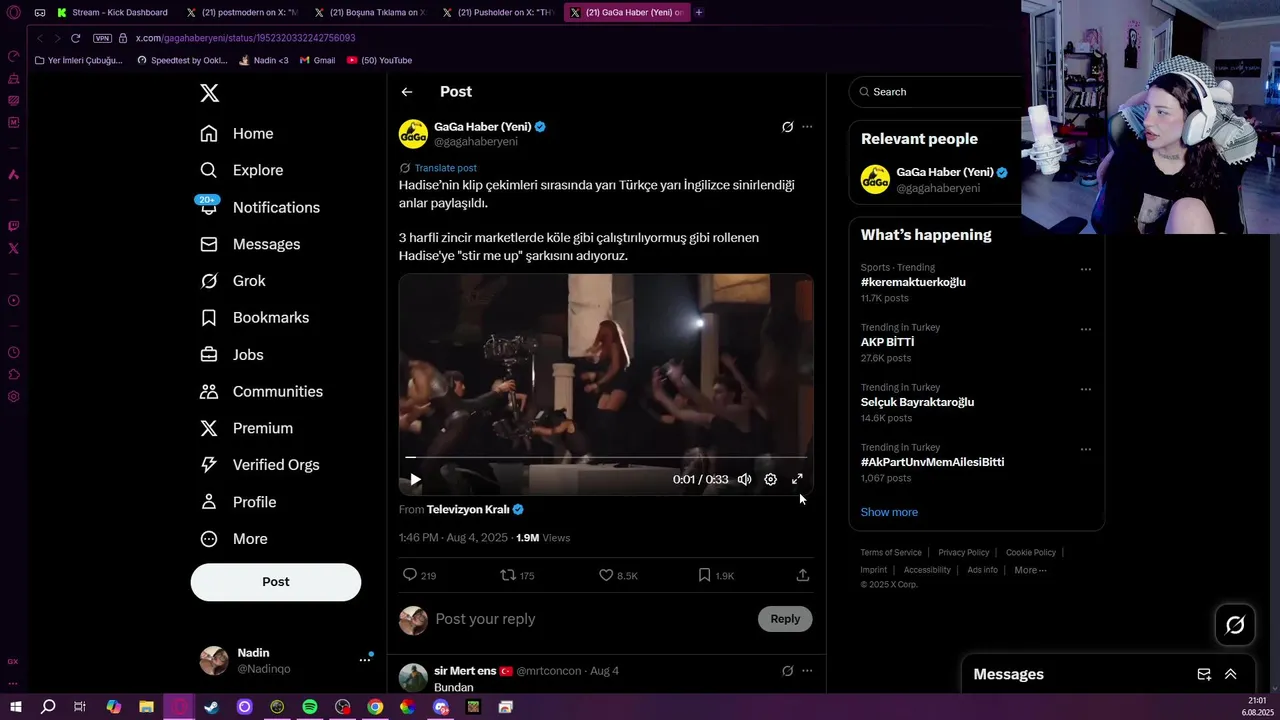Expand footer More links
Viewport: 1280px width, 720px height.
tap(1030, 570)
